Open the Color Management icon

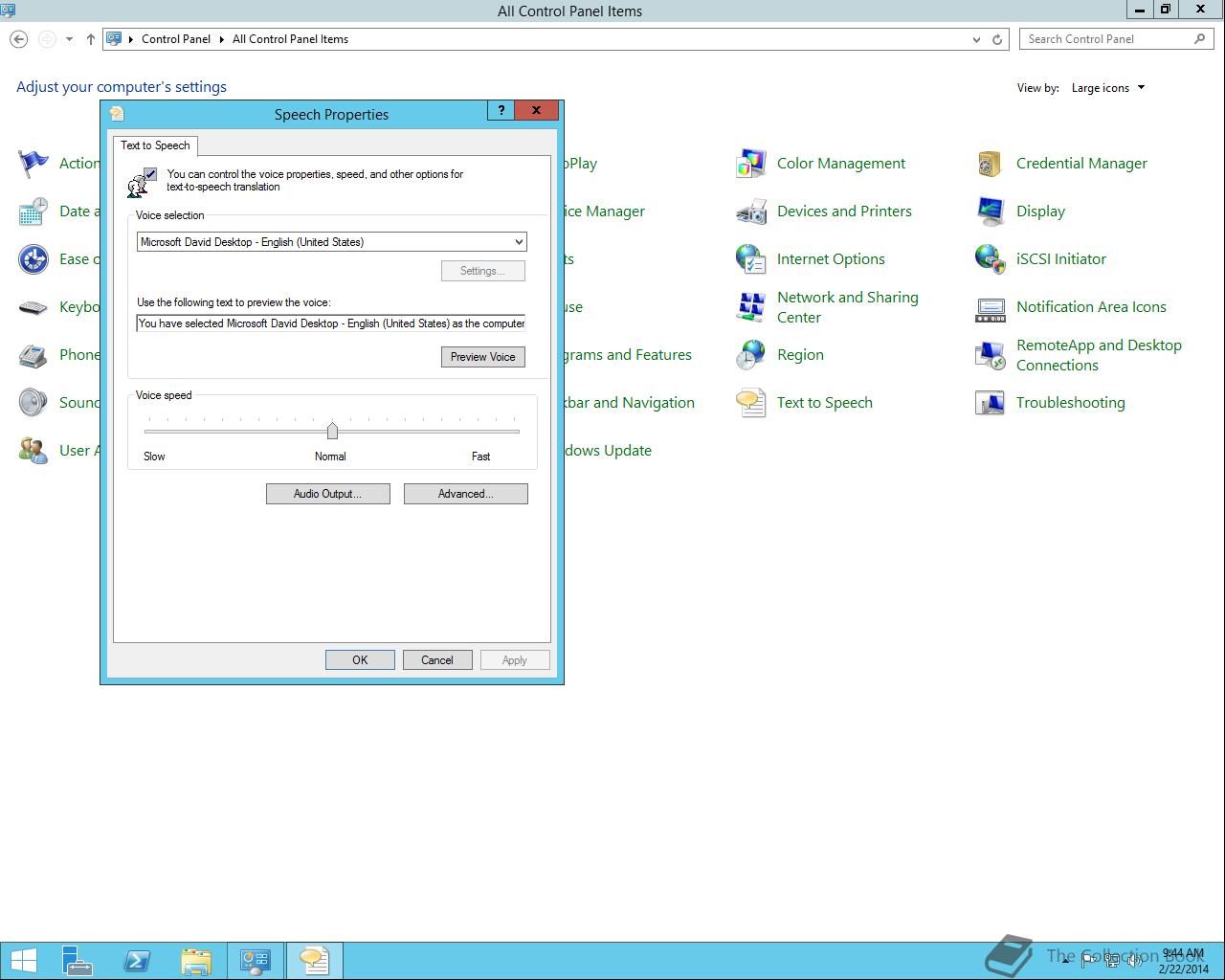751,164
